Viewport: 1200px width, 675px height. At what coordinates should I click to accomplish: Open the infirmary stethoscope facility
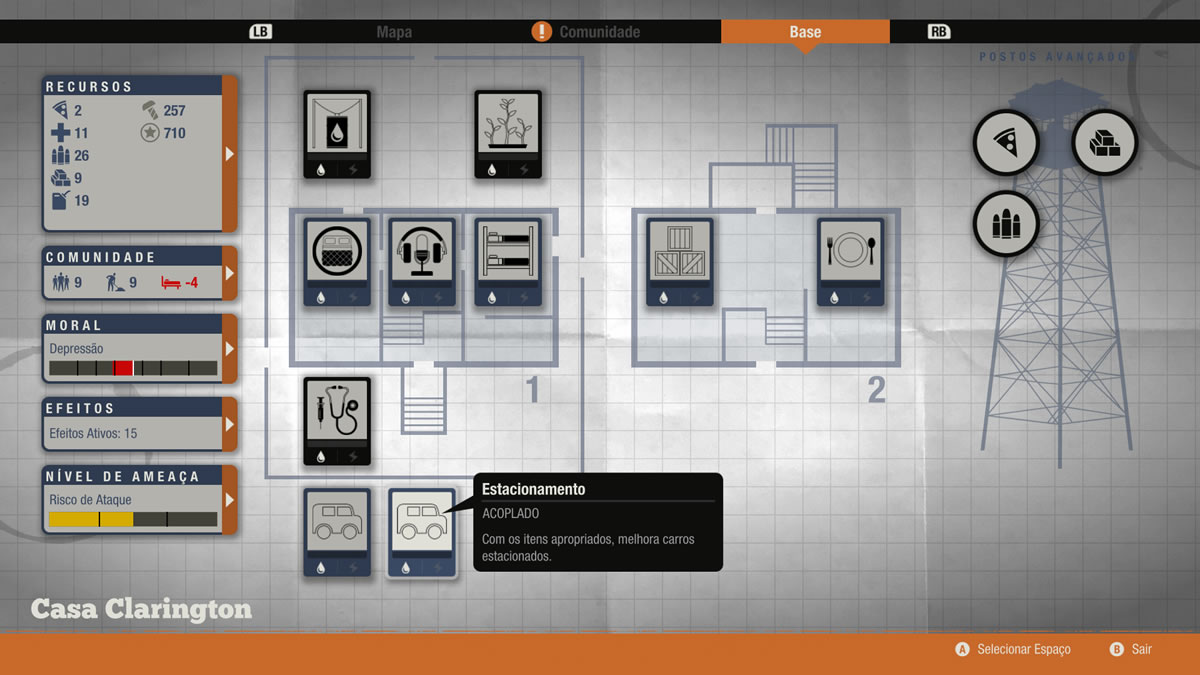(337, 421)
